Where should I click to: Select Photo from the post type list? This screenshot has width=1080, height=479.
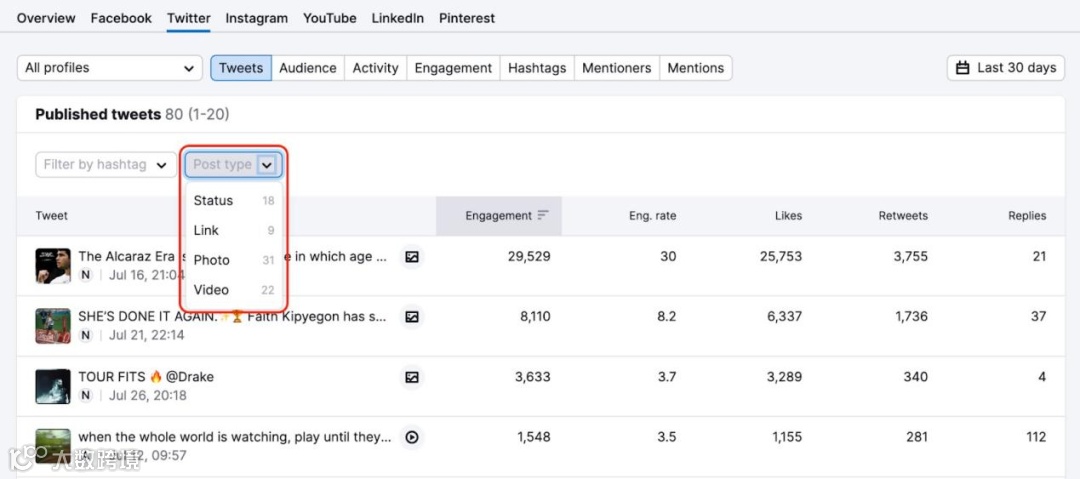tap(212, 260)
